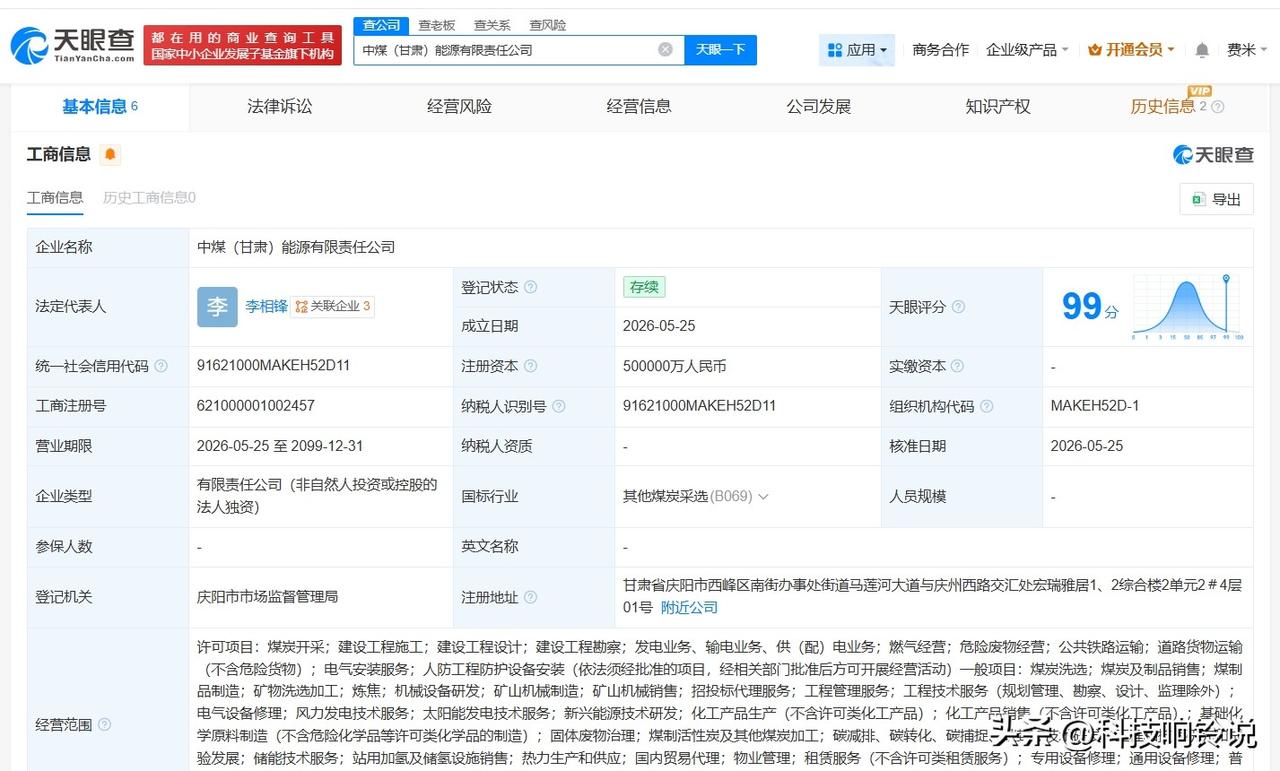Viewport: 1280px width, 771px height.
Task: Open the 商务合作 link
Action: point(940,50)
